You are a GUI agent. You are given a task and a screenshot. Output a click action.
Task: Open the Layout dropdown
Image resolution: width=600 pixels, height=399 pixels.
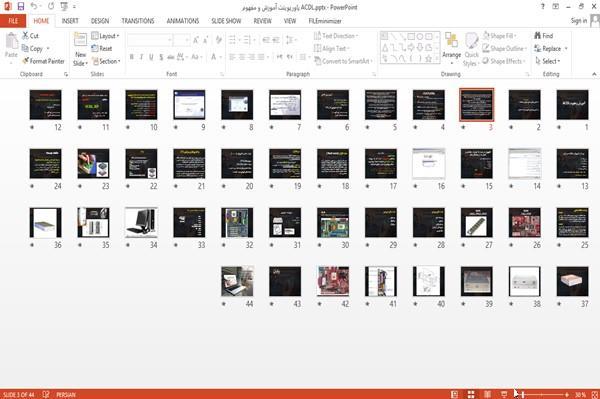click(105, 36)
